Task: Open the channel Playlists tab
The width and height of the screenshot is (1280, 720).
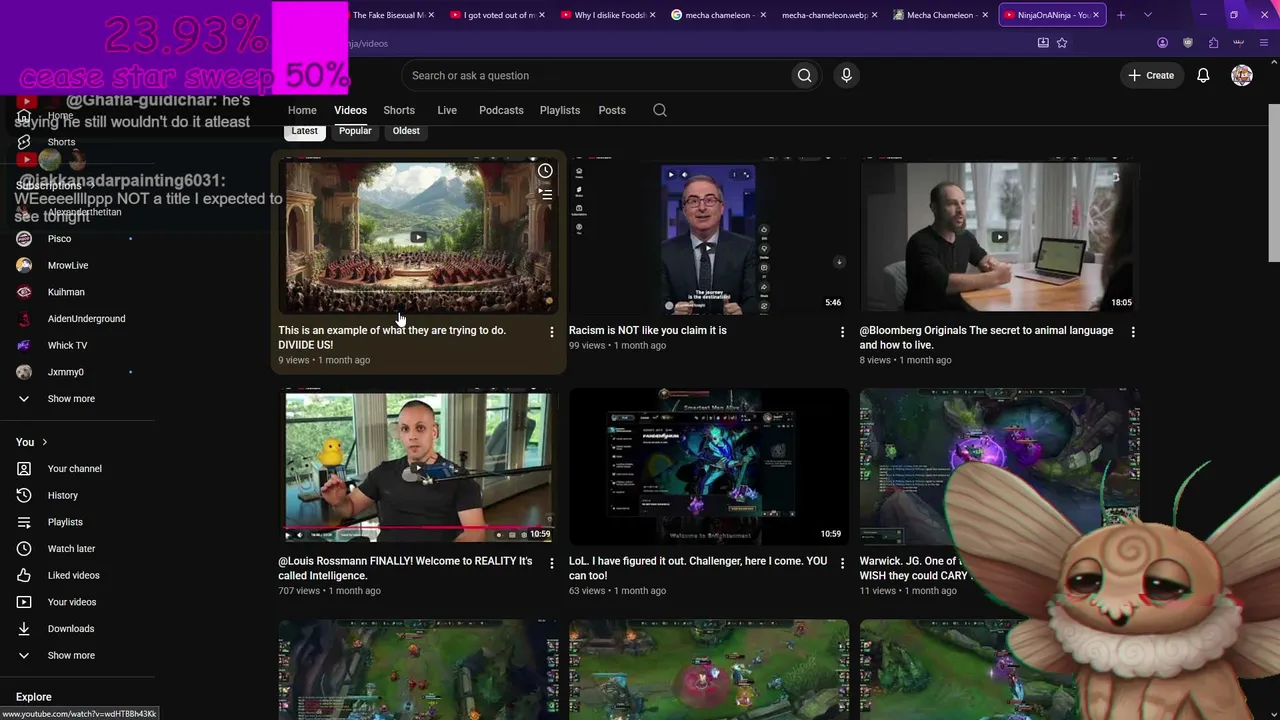Action: [560, 110]
